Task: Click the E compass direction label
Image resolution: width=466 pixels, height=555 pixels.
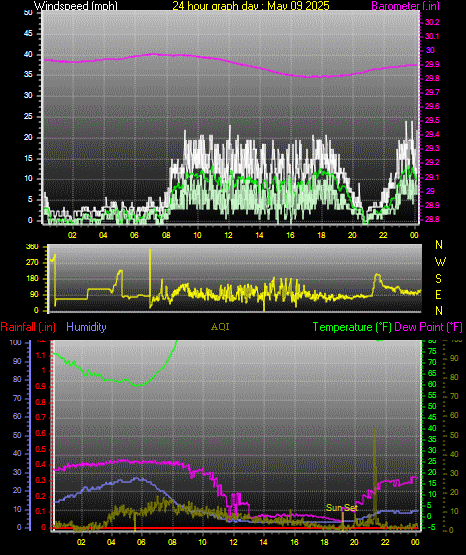Action: [438, 294]
